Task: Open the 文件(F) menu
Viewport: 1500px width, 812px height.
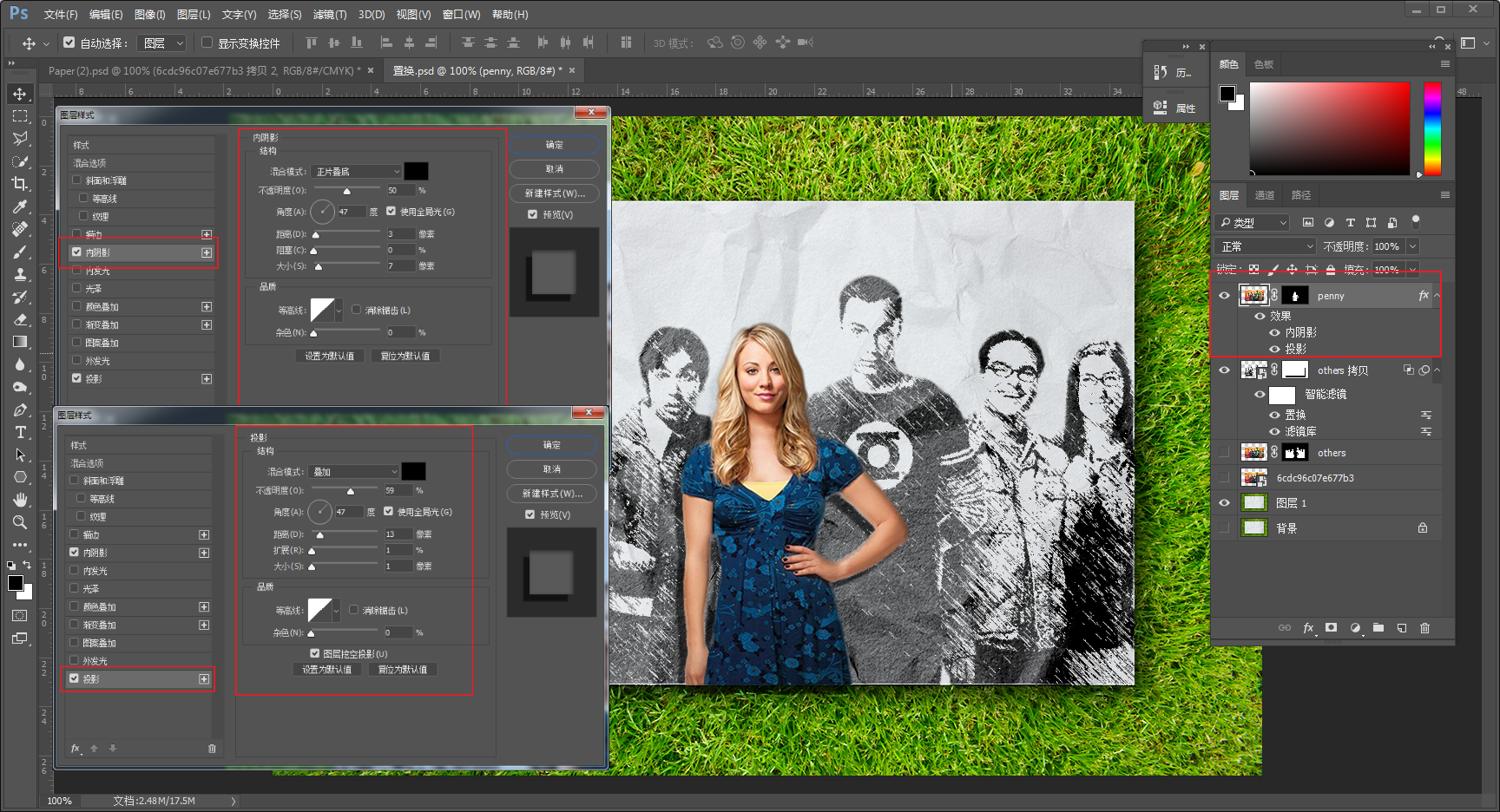Action: click(x=61, y=15)
